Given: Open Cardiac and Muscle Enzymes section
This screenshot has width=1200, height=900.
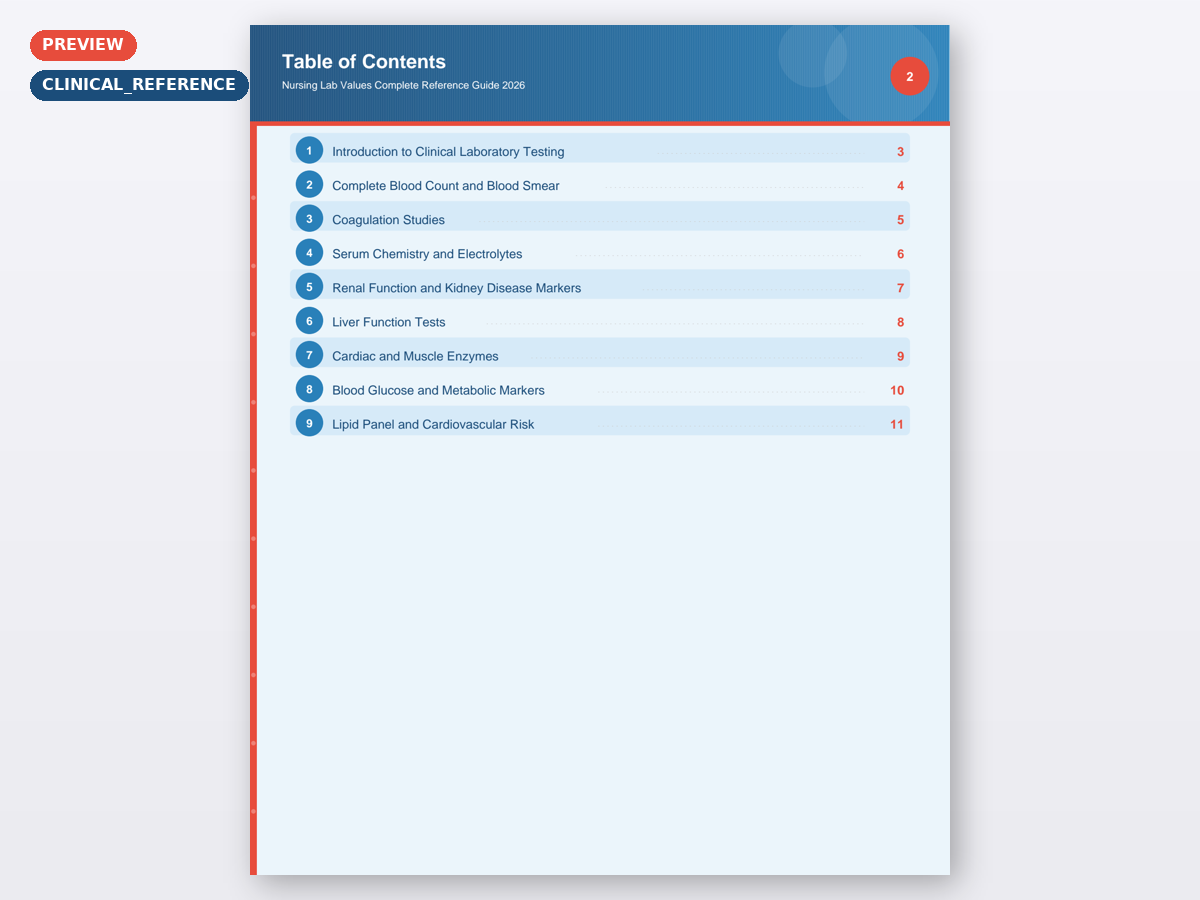Looking at the screenshot, I should tap(415, 356).
